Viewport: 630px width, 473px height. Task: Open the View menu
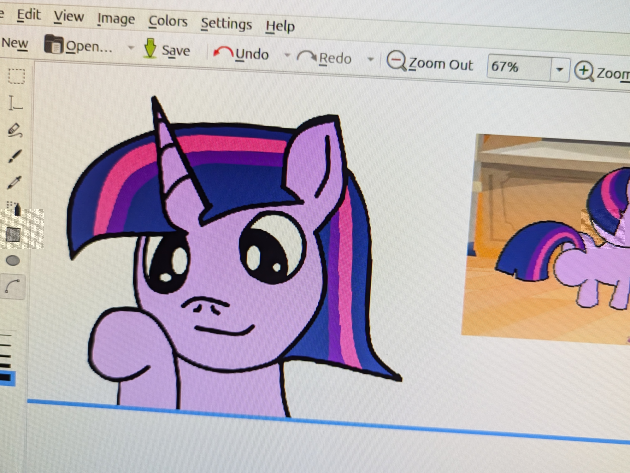[x=69, y=17]
